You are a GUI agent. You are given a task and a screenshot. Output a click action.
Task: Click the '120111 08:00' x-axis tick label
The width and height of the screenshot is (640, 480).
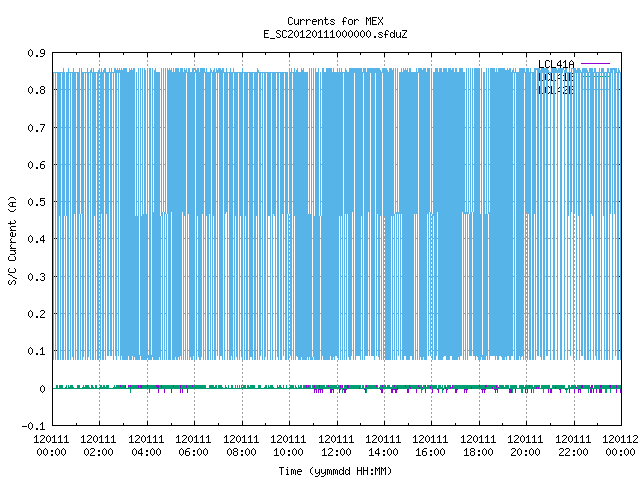[x=241, y=446]
